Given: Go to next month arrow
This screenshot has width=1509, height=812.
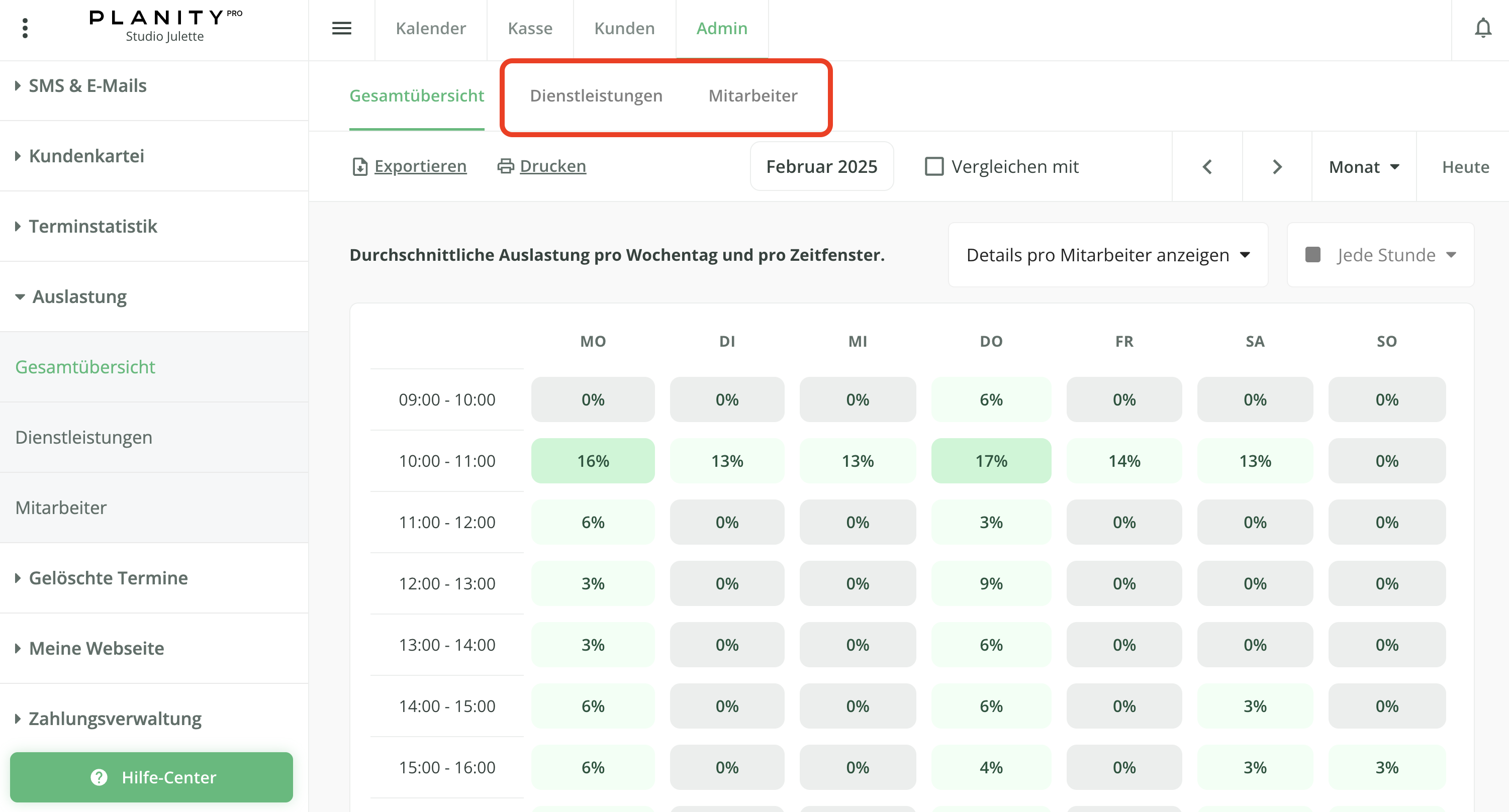Looking at the screenshot, I should [x=1277, y=167].
